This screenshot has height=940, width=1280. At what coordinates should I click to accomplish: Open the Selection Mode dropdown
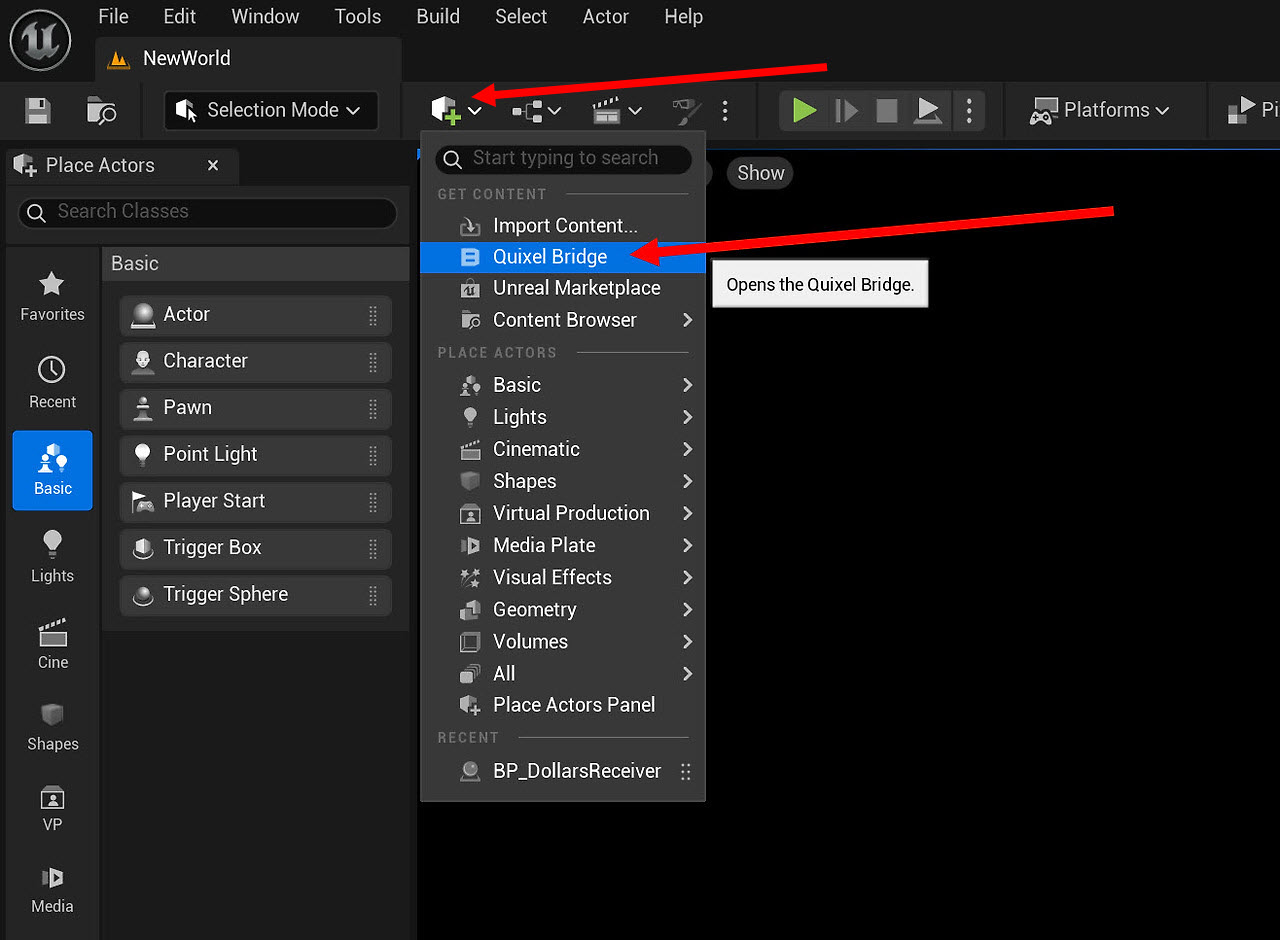(271, 110)
